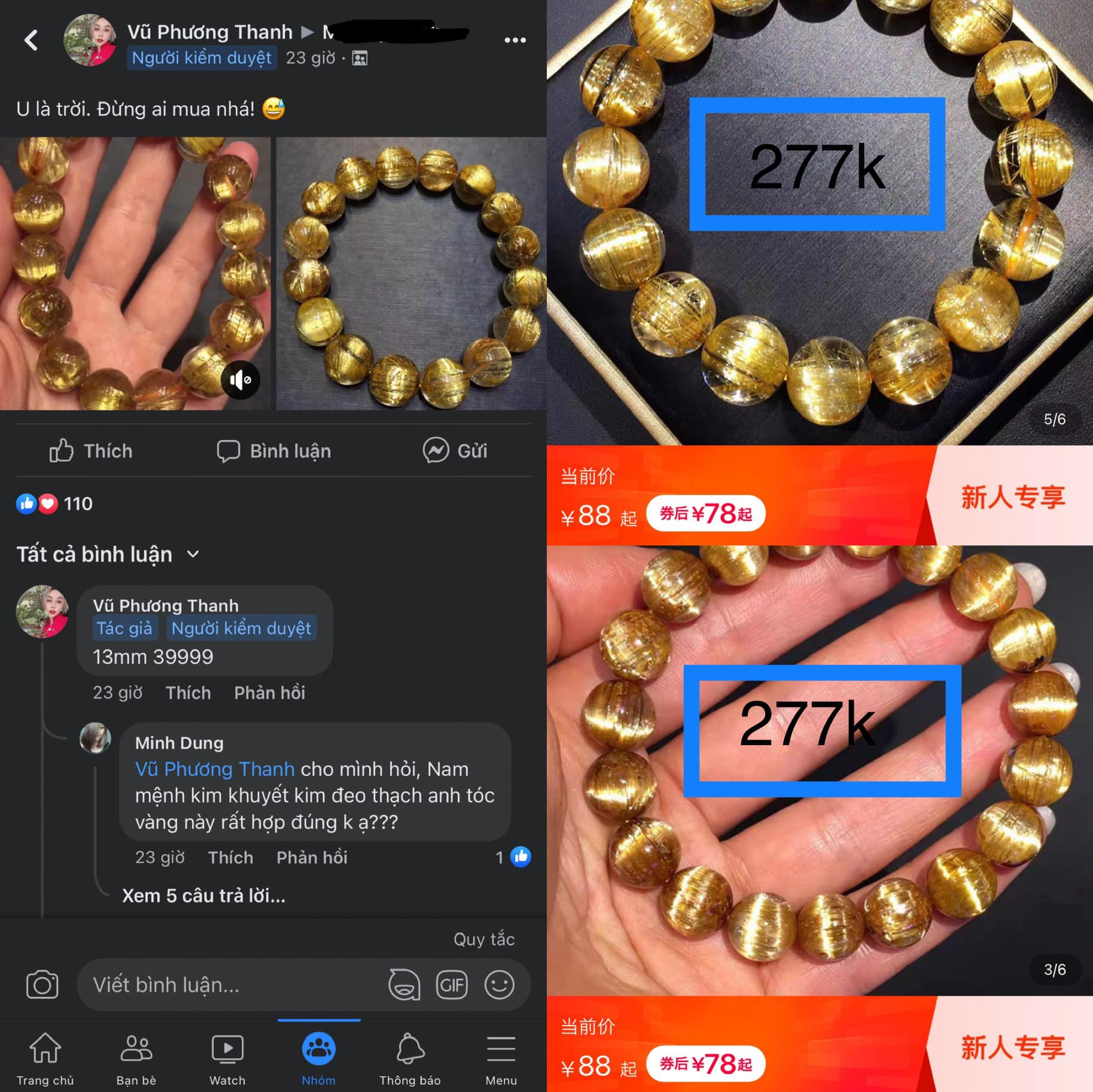Open the Thông báo notifications tab
This screenshot has width=1093, height=1092.
point(410,1058)
